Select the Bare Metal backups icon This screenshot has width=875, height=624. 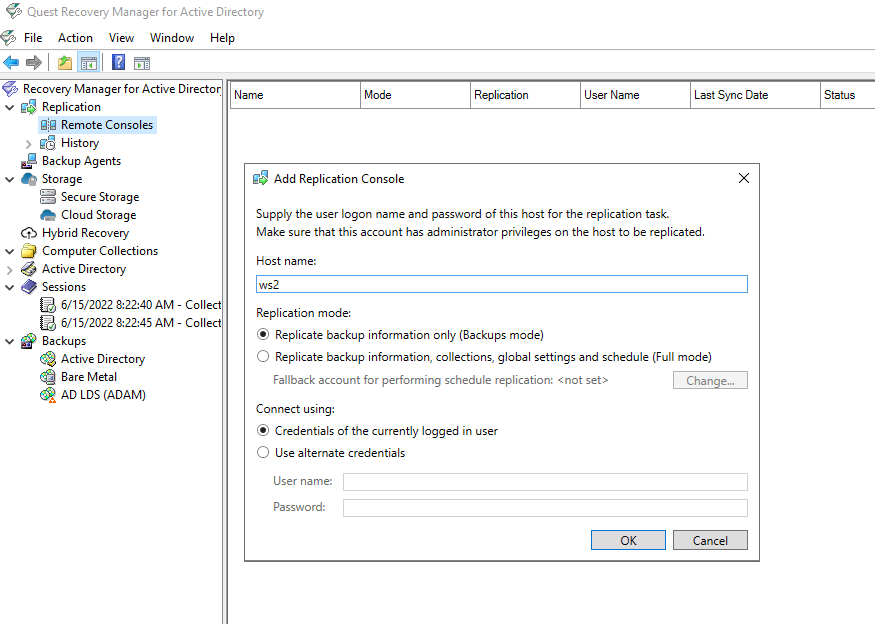point(48,376)
